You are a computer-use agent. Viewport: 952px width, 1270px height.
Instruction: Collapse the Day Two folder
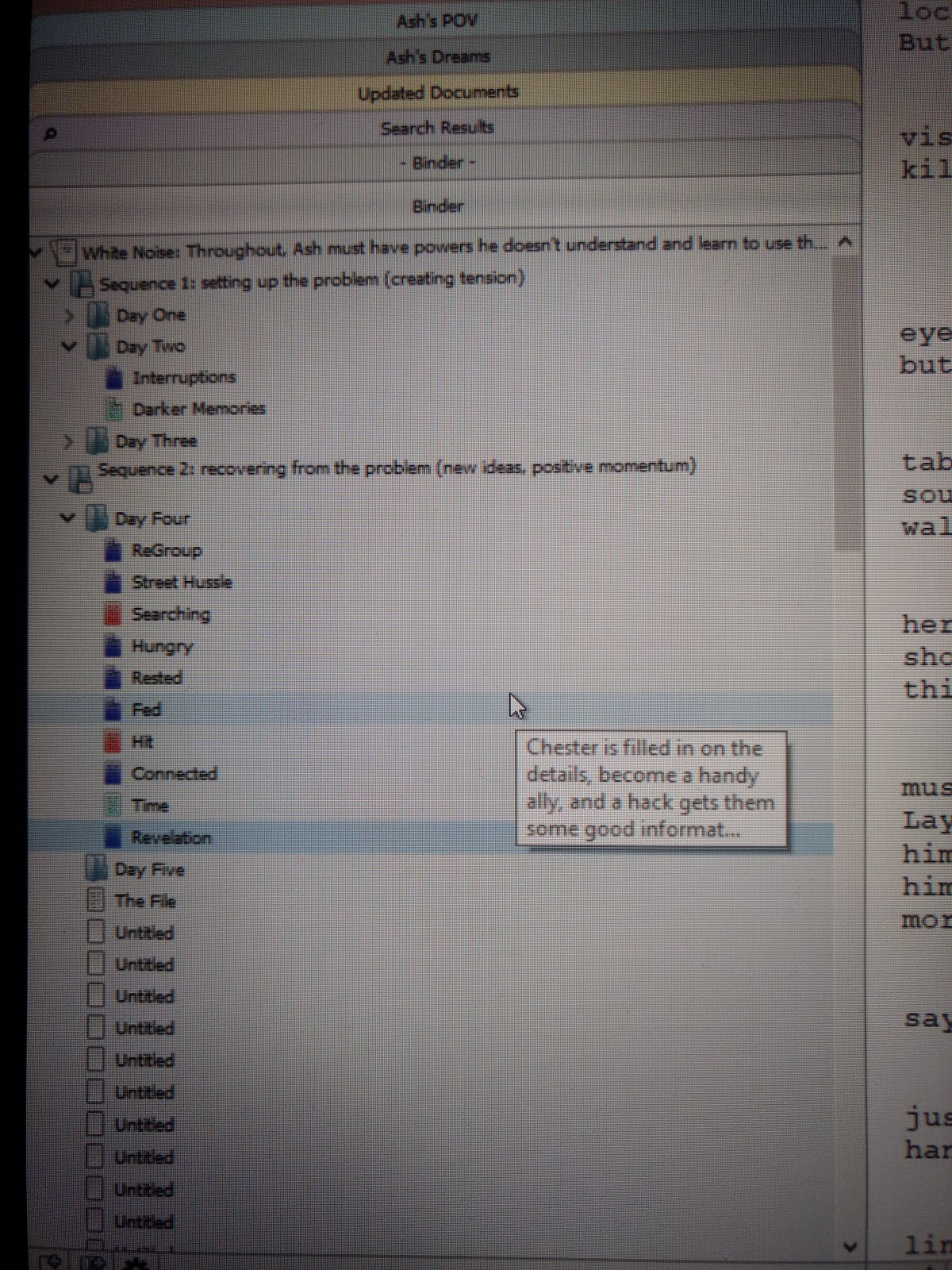(x=70, y=346)
